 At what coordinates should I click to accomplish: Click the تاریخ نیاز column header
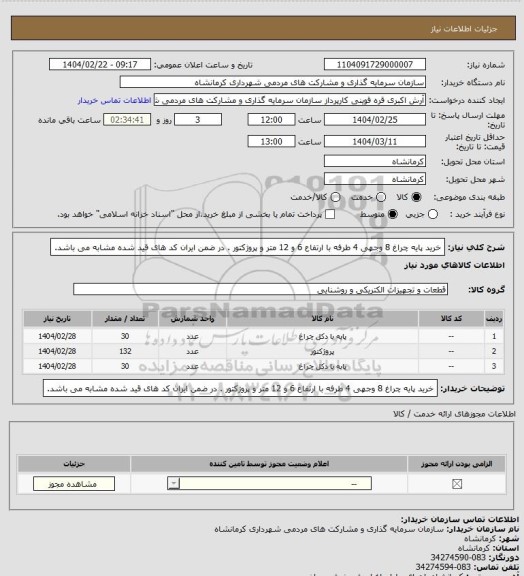pos(57,318)
